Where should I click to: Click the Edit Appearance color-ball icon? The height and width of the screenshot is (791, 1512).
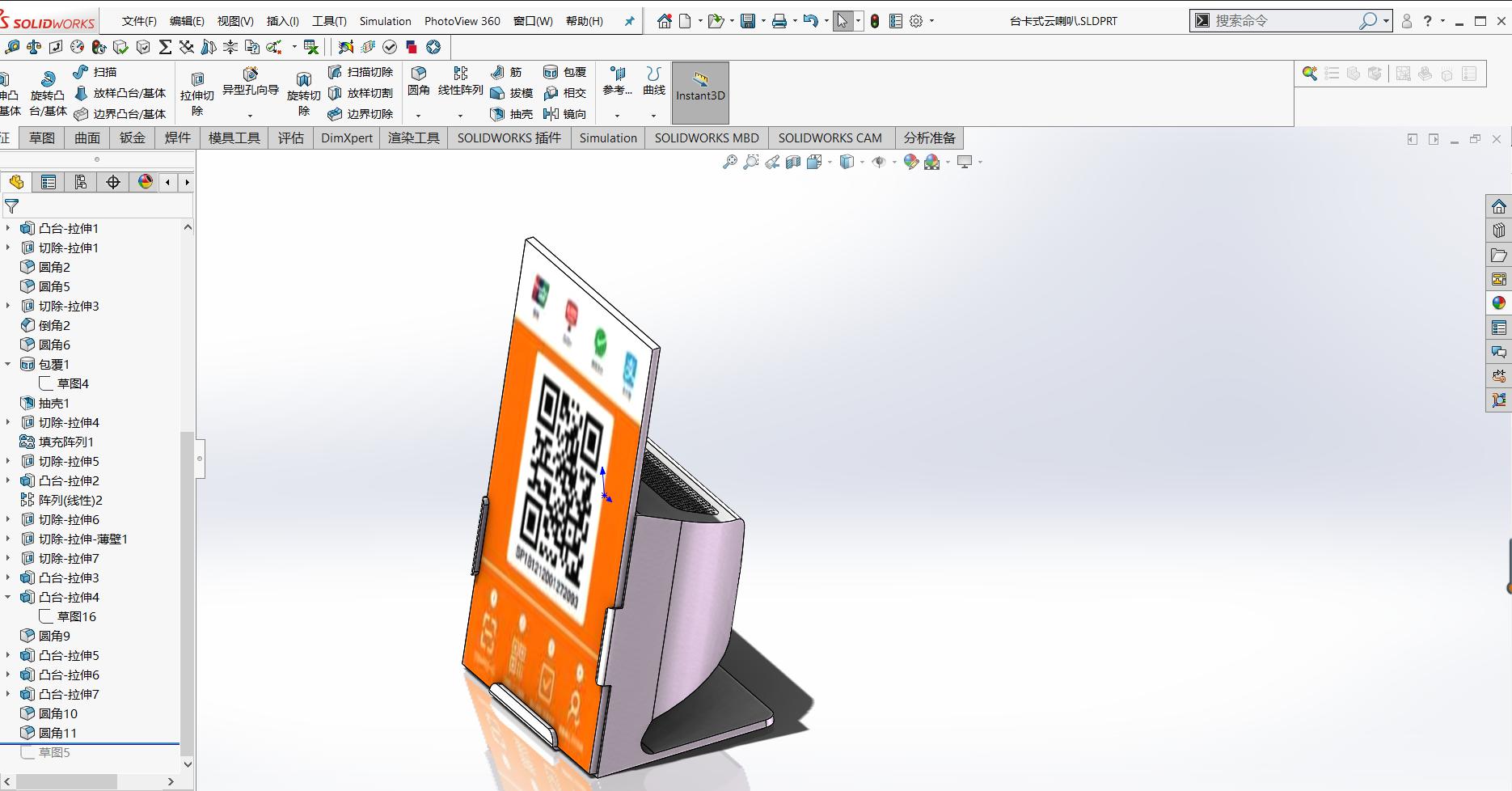point(911,162)
